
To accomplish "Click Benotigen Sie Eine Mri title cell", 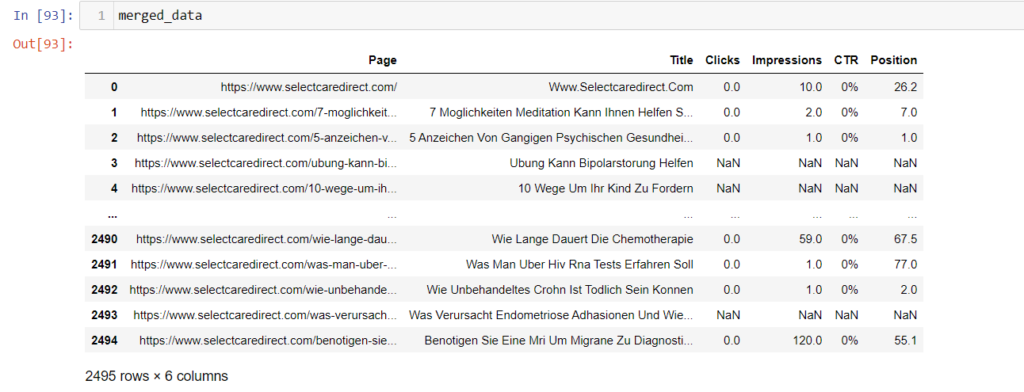I will click(x=559, y=340).
